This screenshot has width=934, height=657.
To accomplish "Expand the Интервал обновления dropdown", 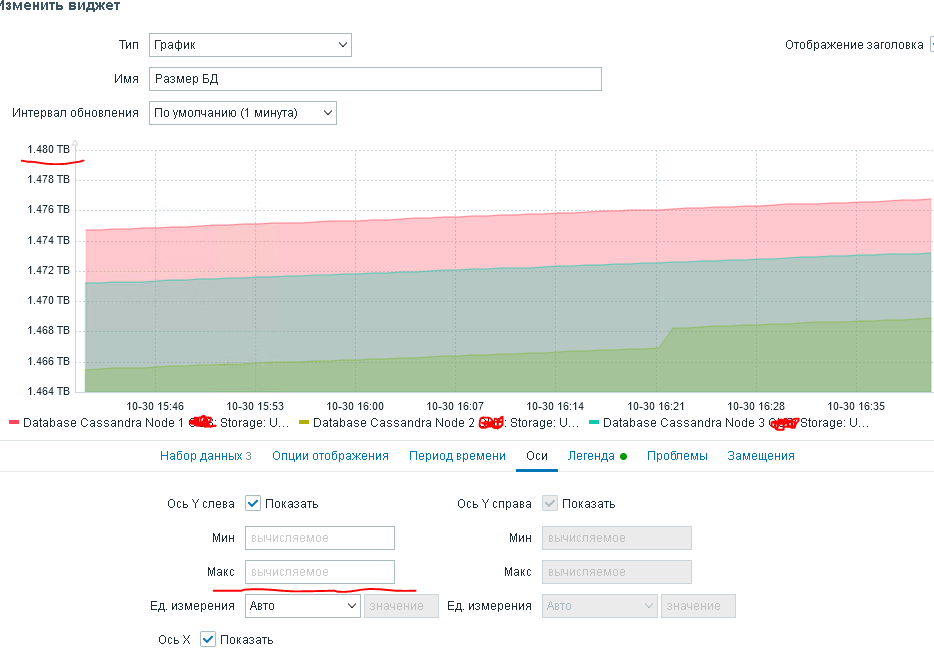I will click(x=243, y=113).
